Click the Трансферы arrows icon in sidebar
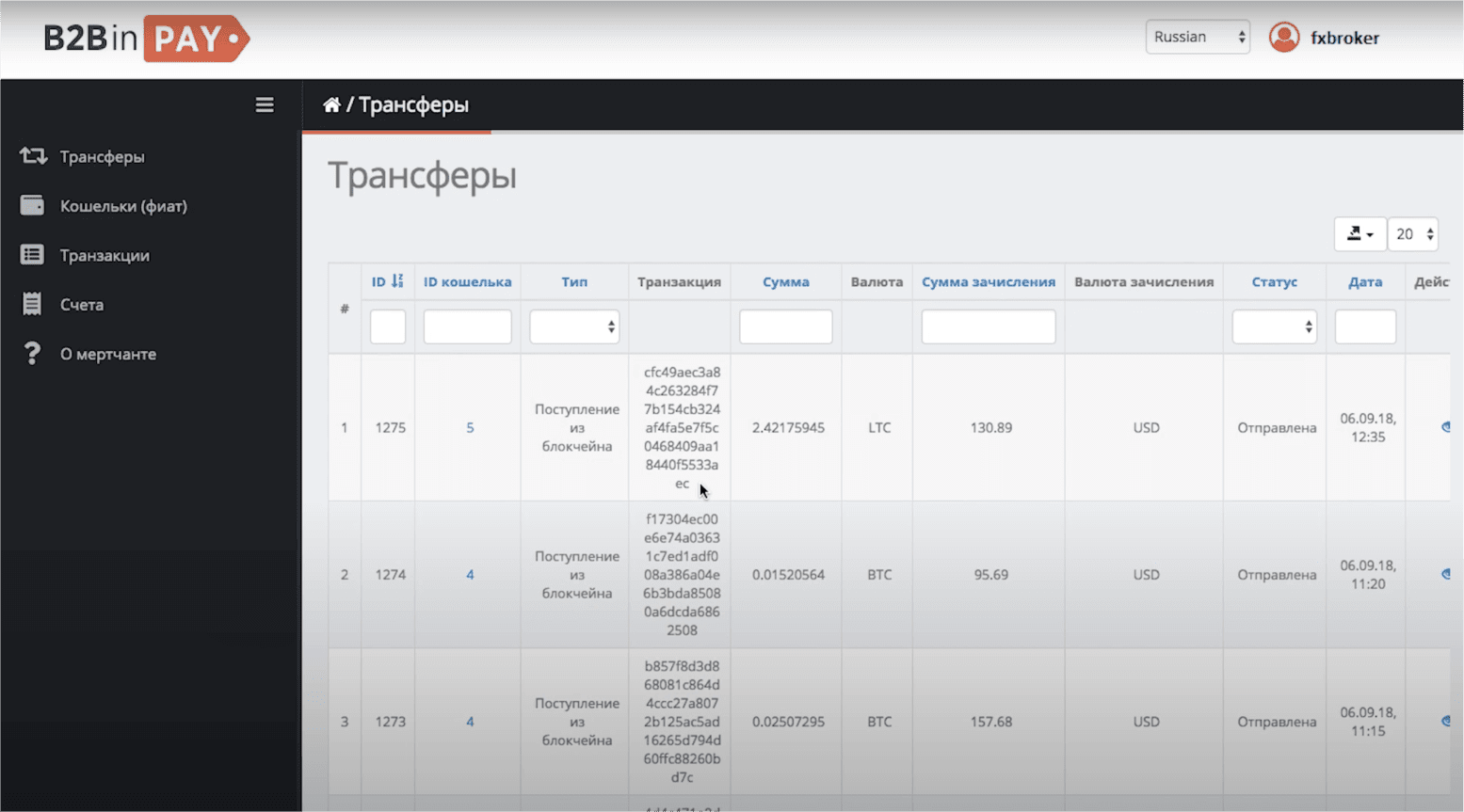This screenshot has height=812, width=1464. (33, 156)
